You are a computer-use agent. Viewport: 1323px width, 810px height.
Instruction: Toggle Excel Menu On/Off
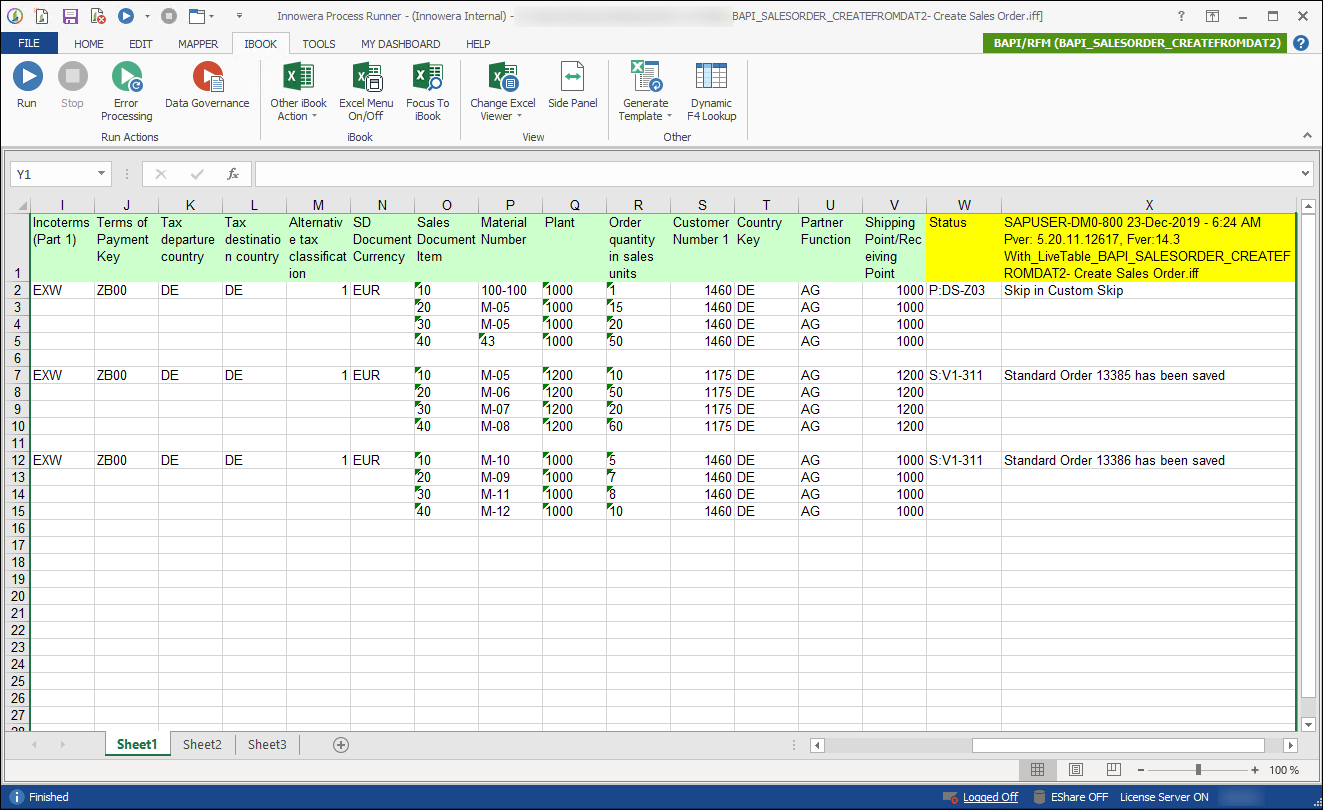(x=366, y=92)
